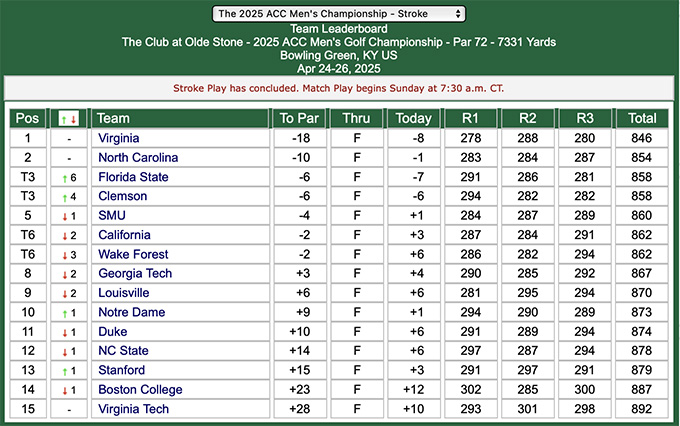Click SMU's red down arrow
The image size is (680, 426).
[65, 216]
